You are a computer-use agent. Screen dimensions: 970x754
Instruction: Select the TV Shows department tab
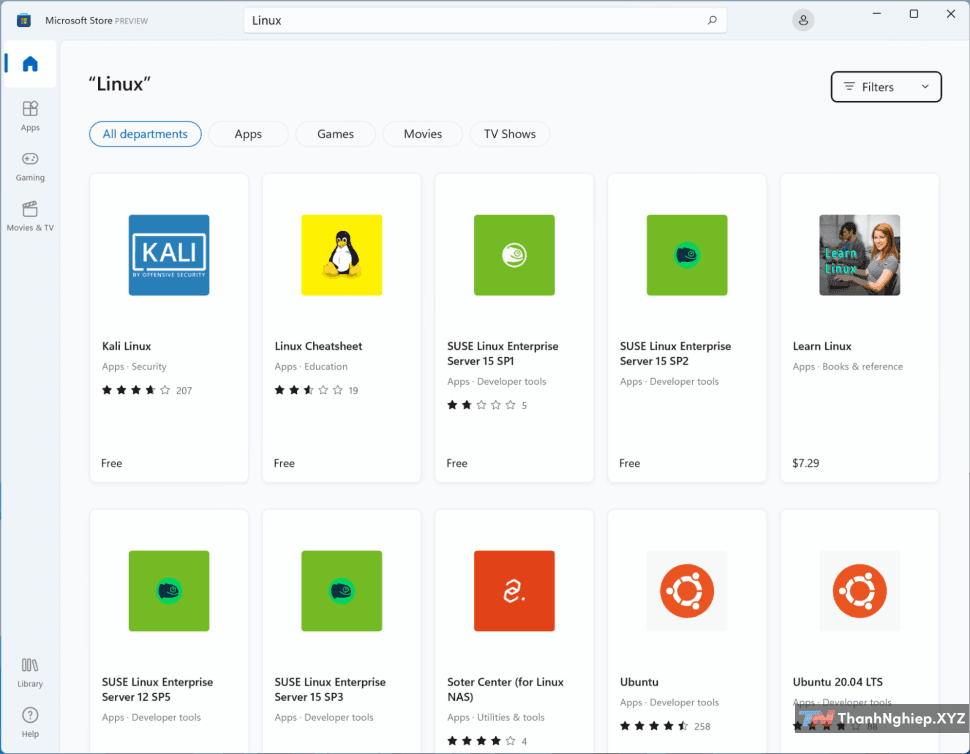[510, 134]
